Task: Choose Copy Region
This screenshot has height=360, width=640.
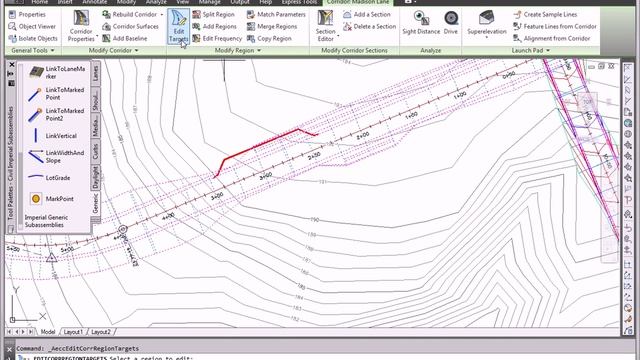Action: (269, 38)
